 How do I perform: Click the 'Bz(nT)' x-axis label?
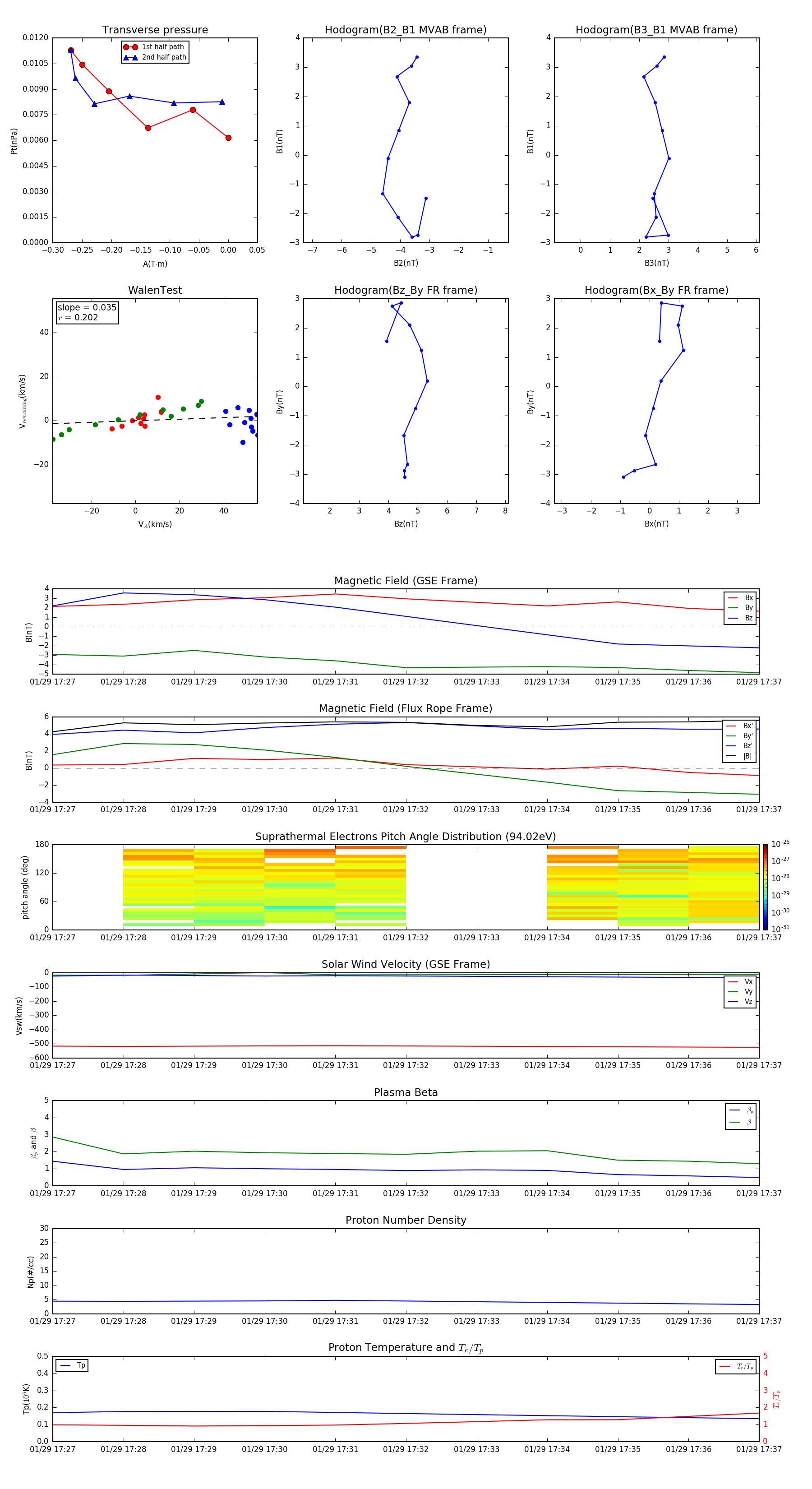[x=406, y=524]
